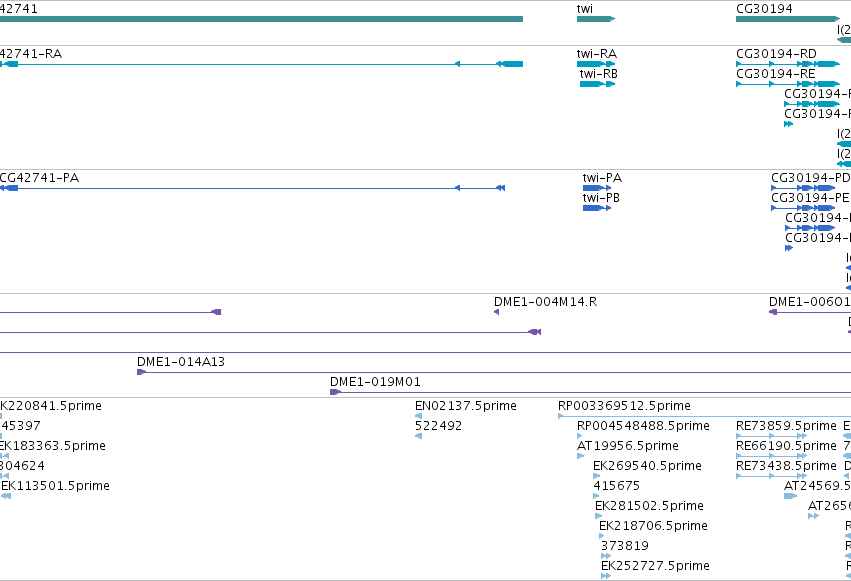851x581 pixels.
Task: Click the EK269540.5prime label
Action: point(647,466)
